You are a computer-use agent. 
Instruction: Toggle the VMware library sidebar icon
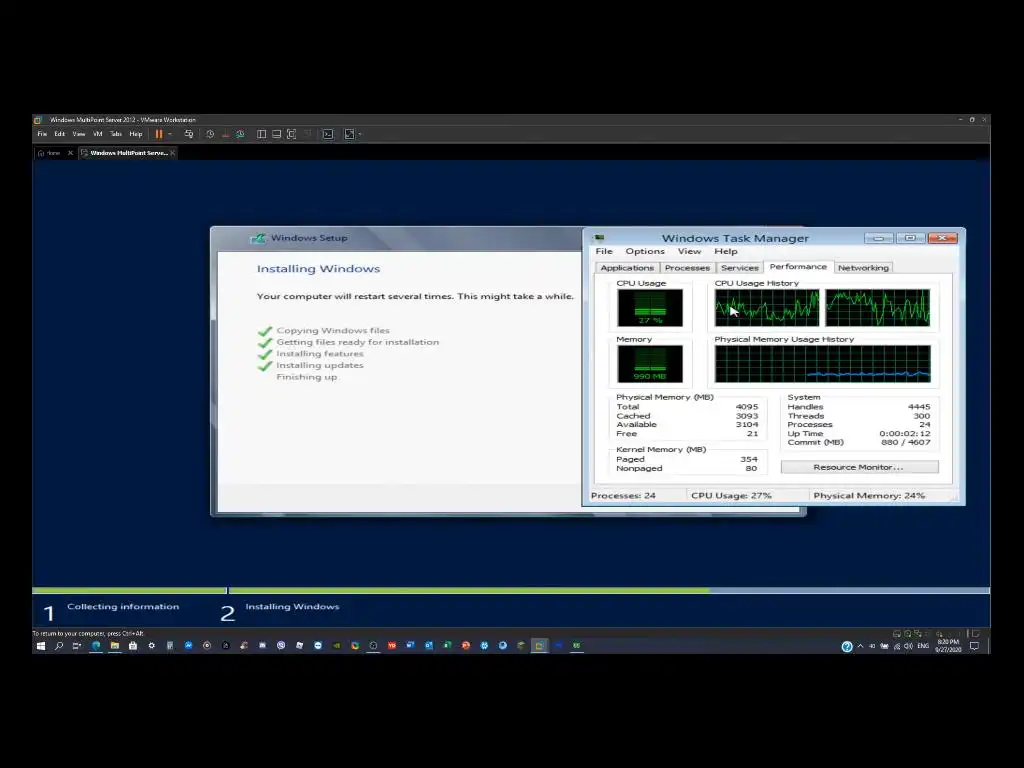coord(261,134)
